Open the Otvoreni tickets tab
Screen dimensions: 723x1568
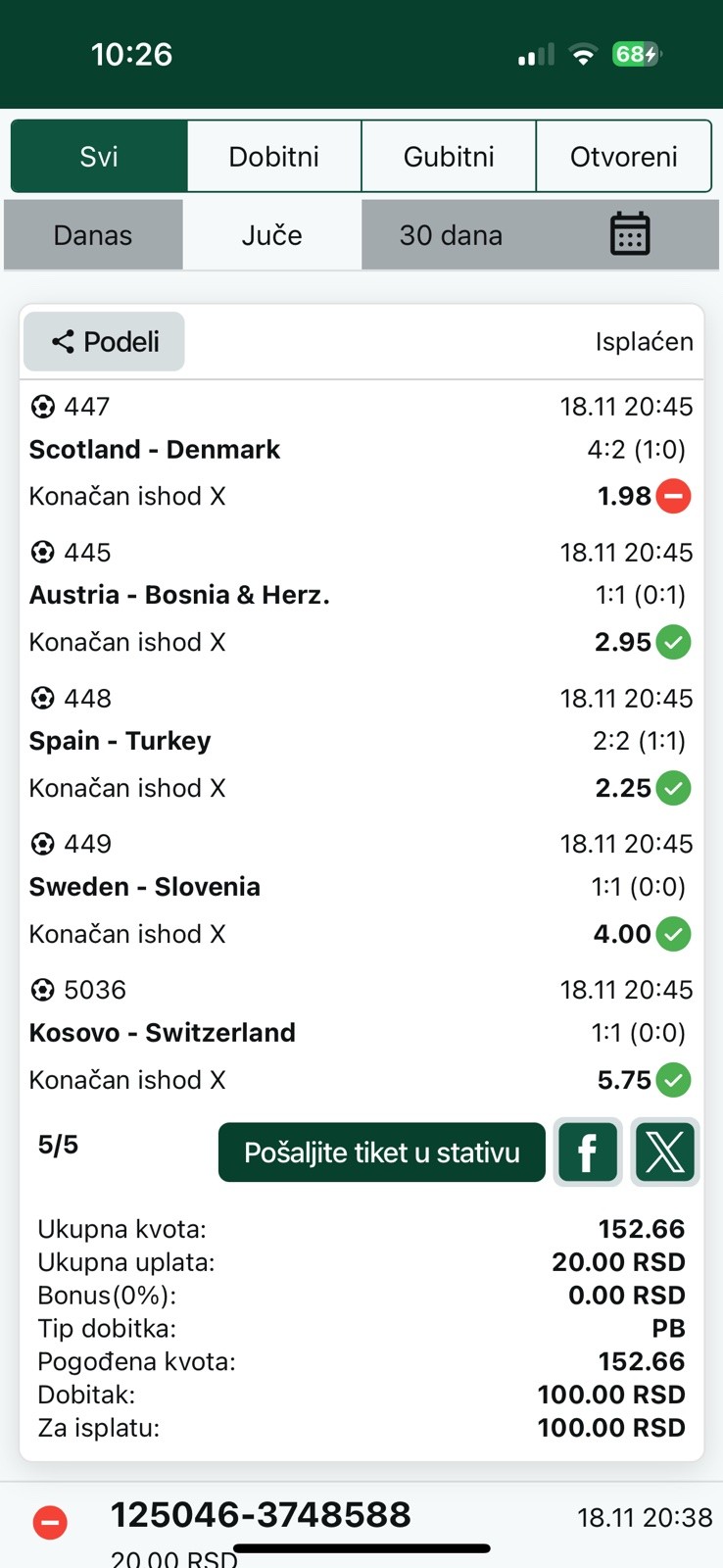point(623,157)
